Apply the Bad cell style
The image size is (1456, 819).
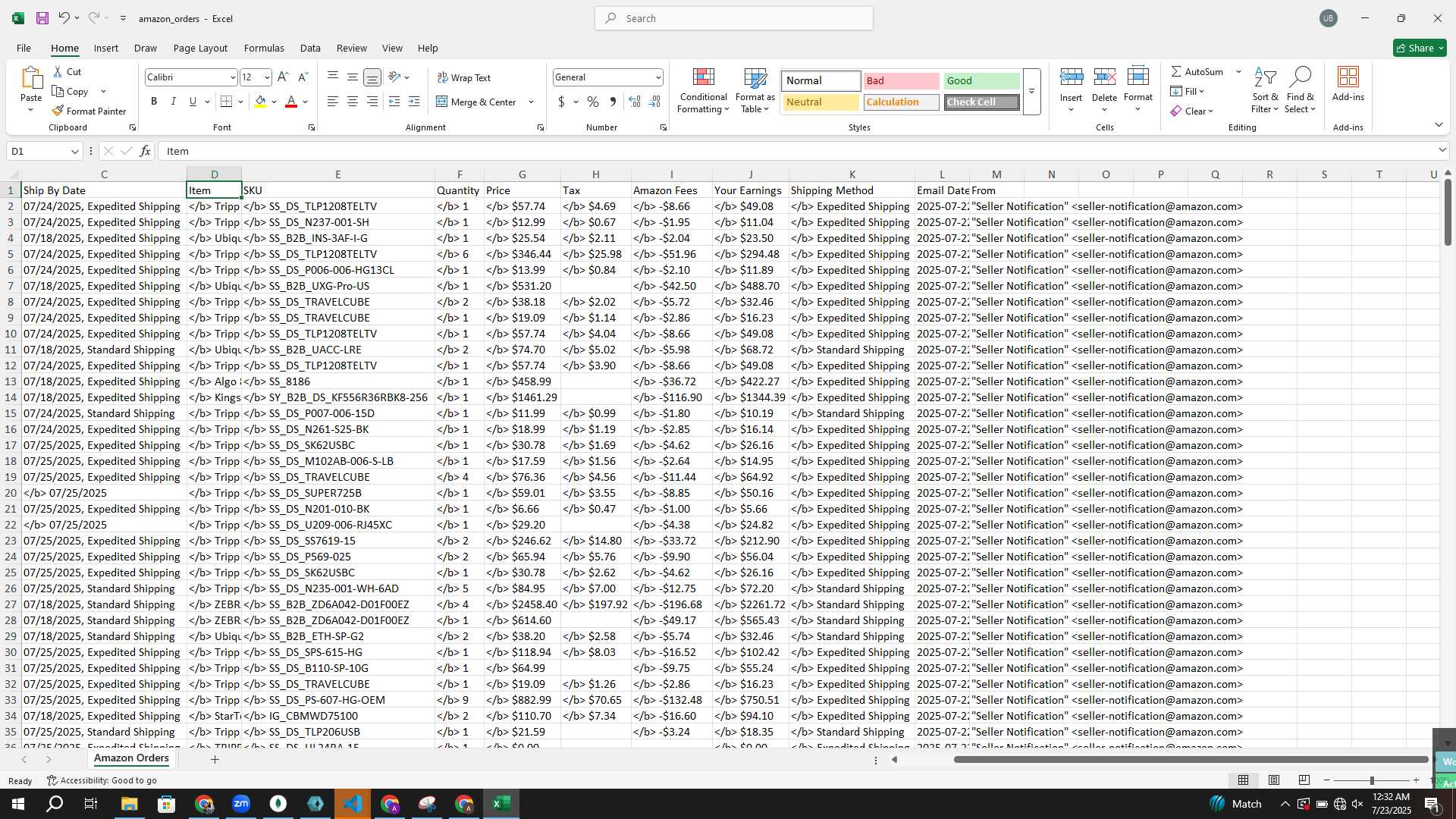(901, 80)
